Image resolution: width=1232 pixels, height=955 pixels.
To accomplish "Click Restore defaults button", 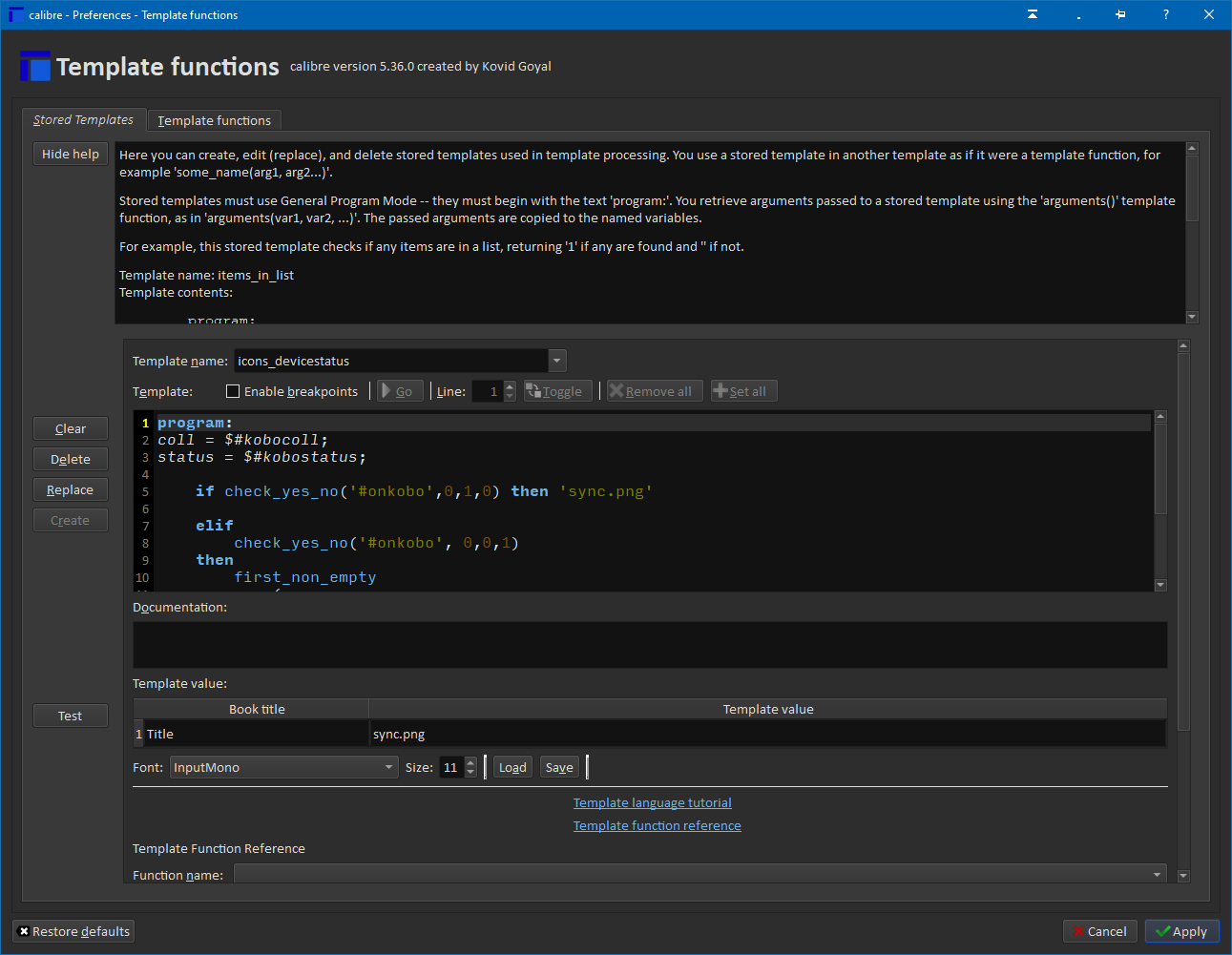I will [73, 931].
